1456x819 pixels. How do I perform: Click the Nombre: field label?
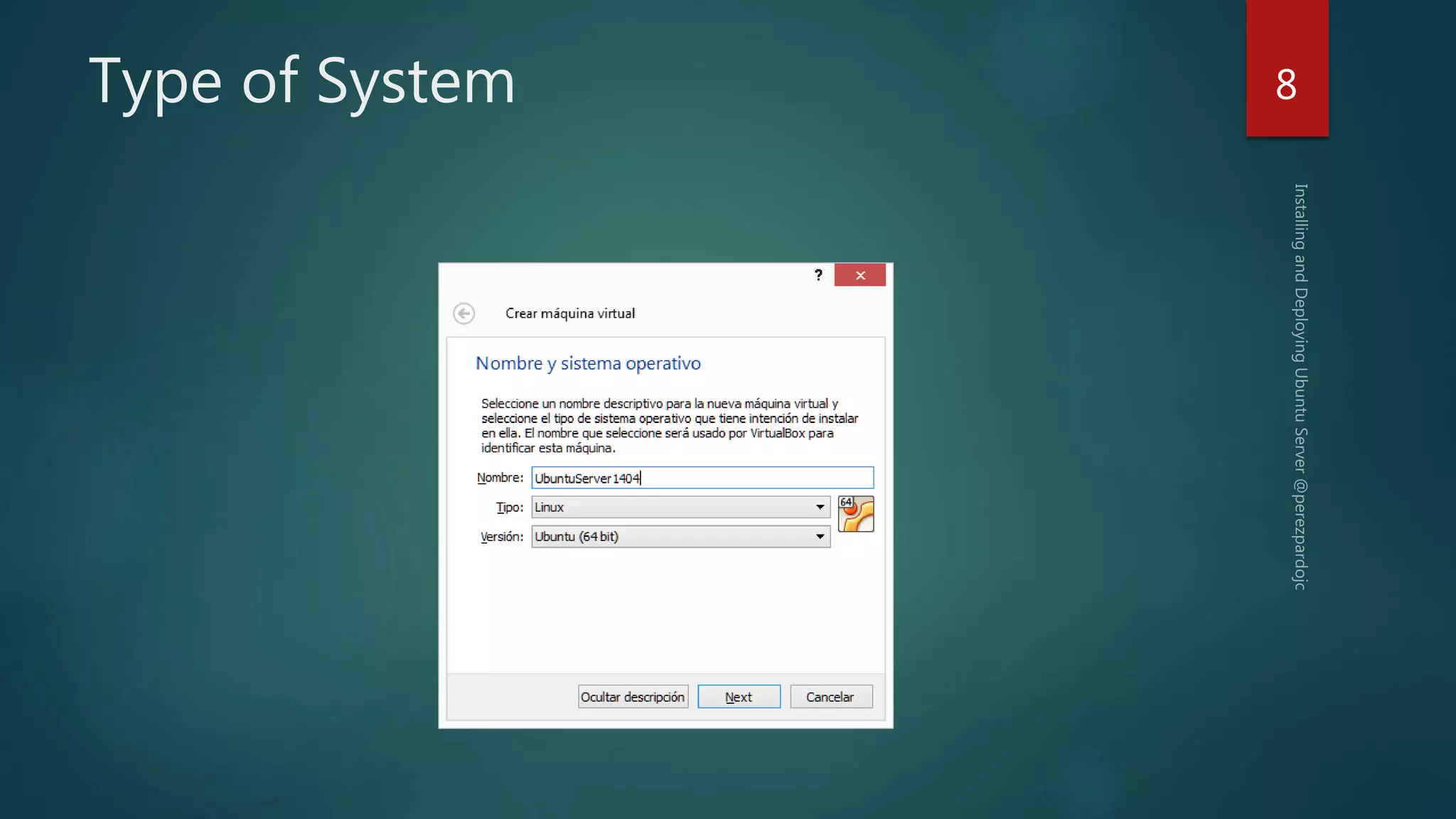(x=500, y=478)
